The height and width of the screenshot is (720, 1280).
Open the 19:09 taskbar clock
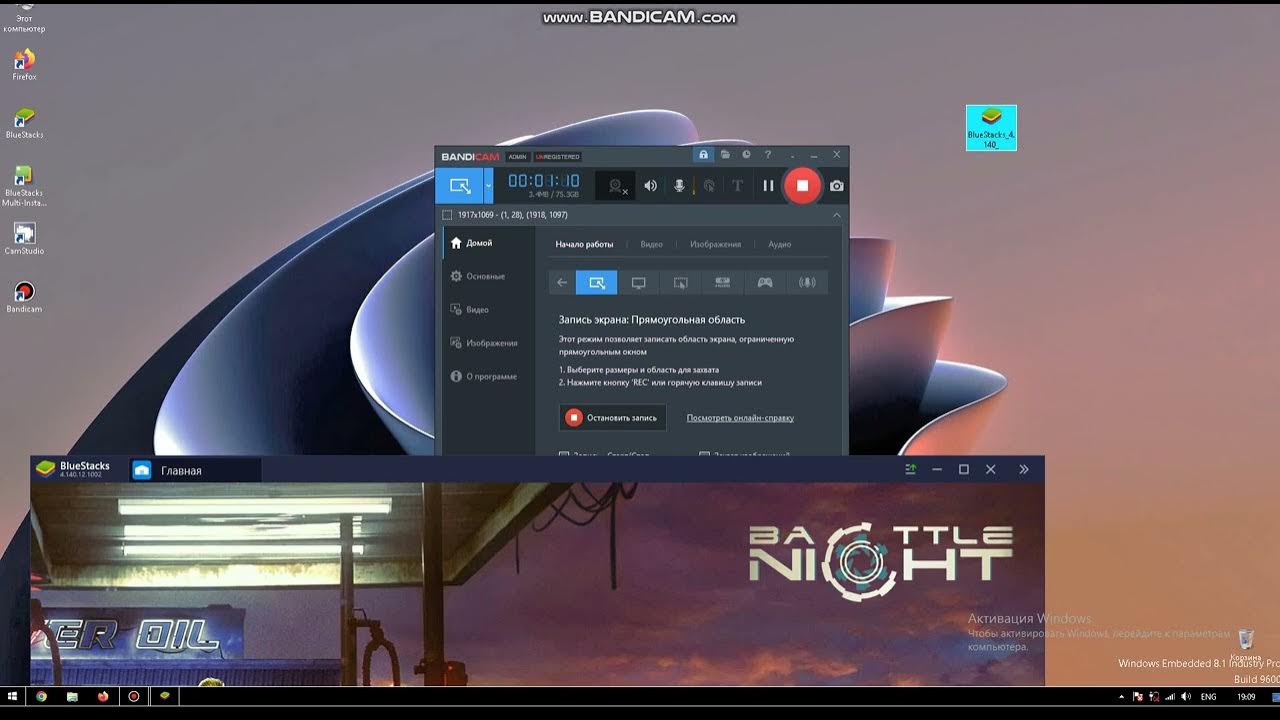point(1246,696)
